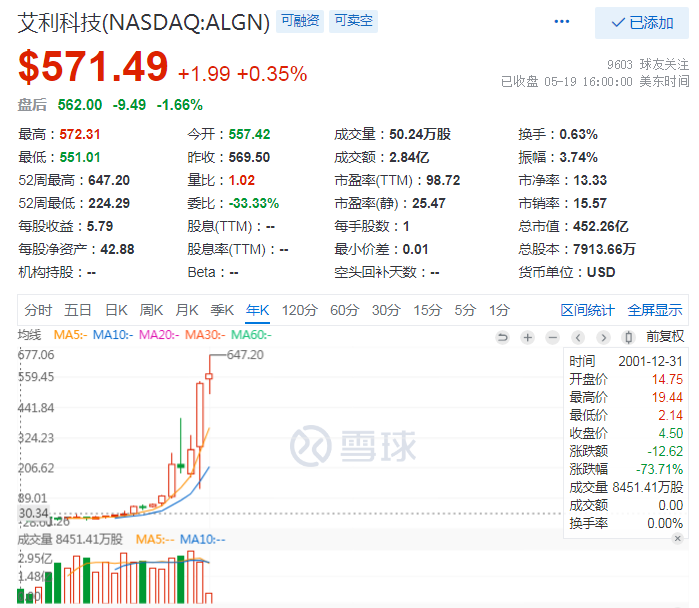
Task: Click the 时间 2001-12-31 row in panel
Action: [626, 361]
